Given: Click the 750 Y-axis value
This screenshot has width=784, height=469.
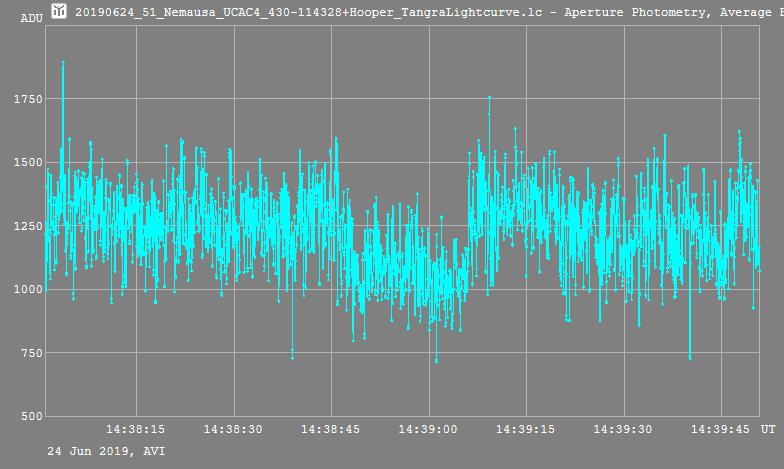Looking at the screenshot, I should tap(32, 352).
